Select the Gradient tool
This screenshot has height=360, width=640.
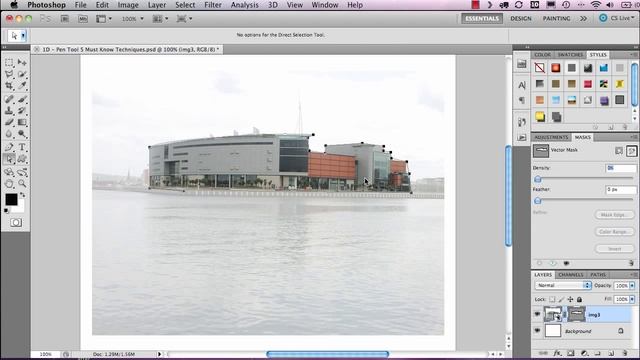pos(22,122)
